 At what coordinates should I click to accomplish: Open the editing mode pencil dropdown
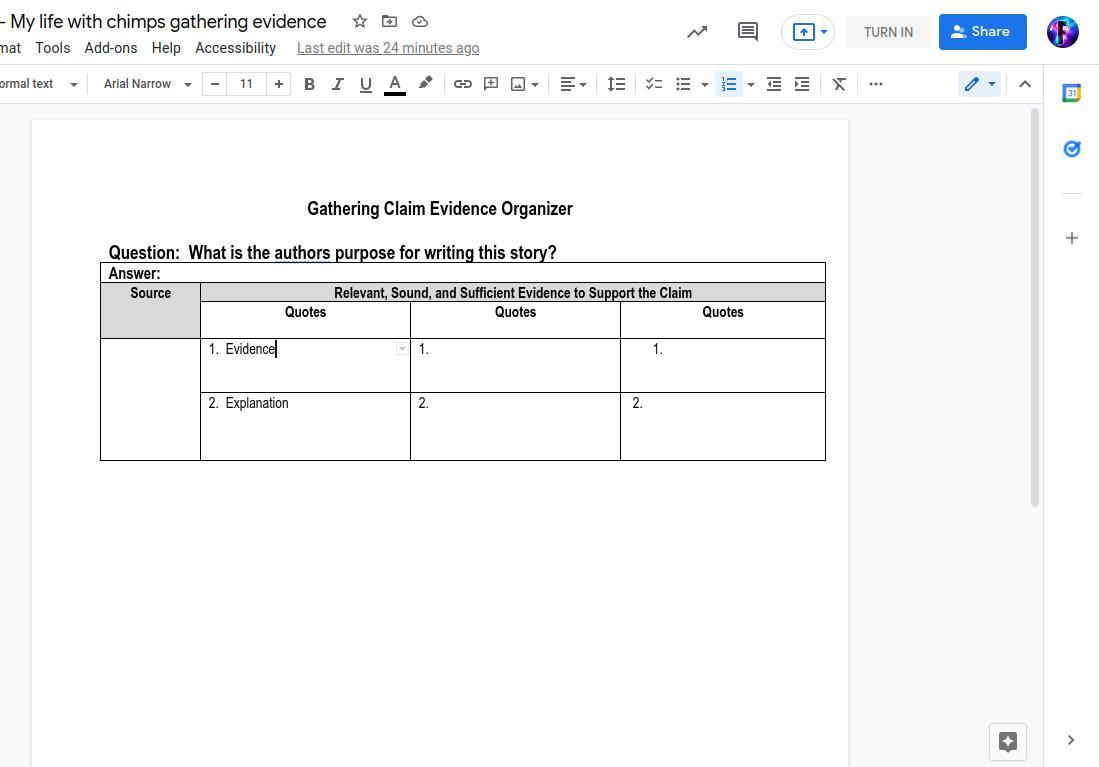coord(979,84)
